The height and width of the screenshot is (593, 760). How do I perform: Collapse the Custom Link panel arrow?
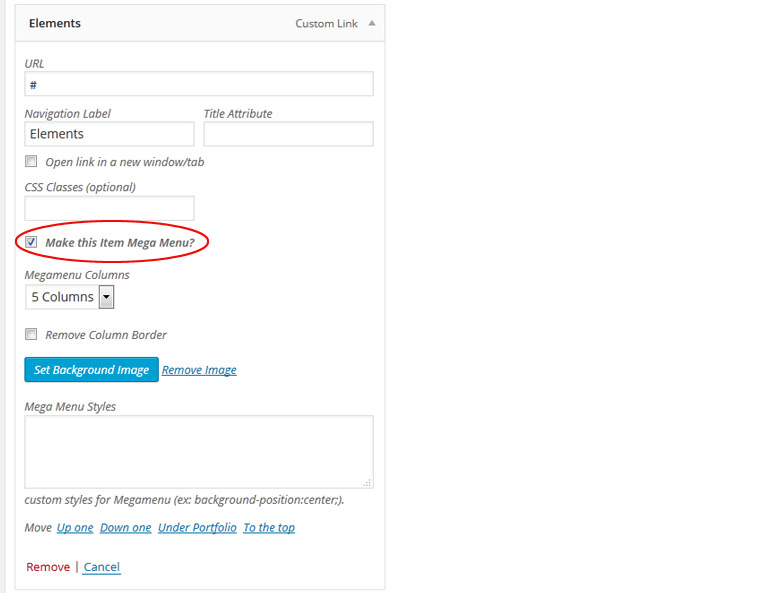(372, 23)
